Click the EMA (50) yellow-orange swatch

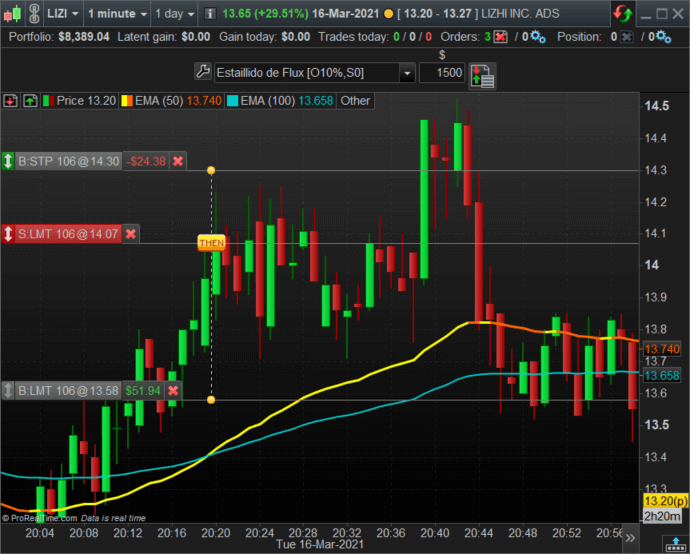pos(127,101)
